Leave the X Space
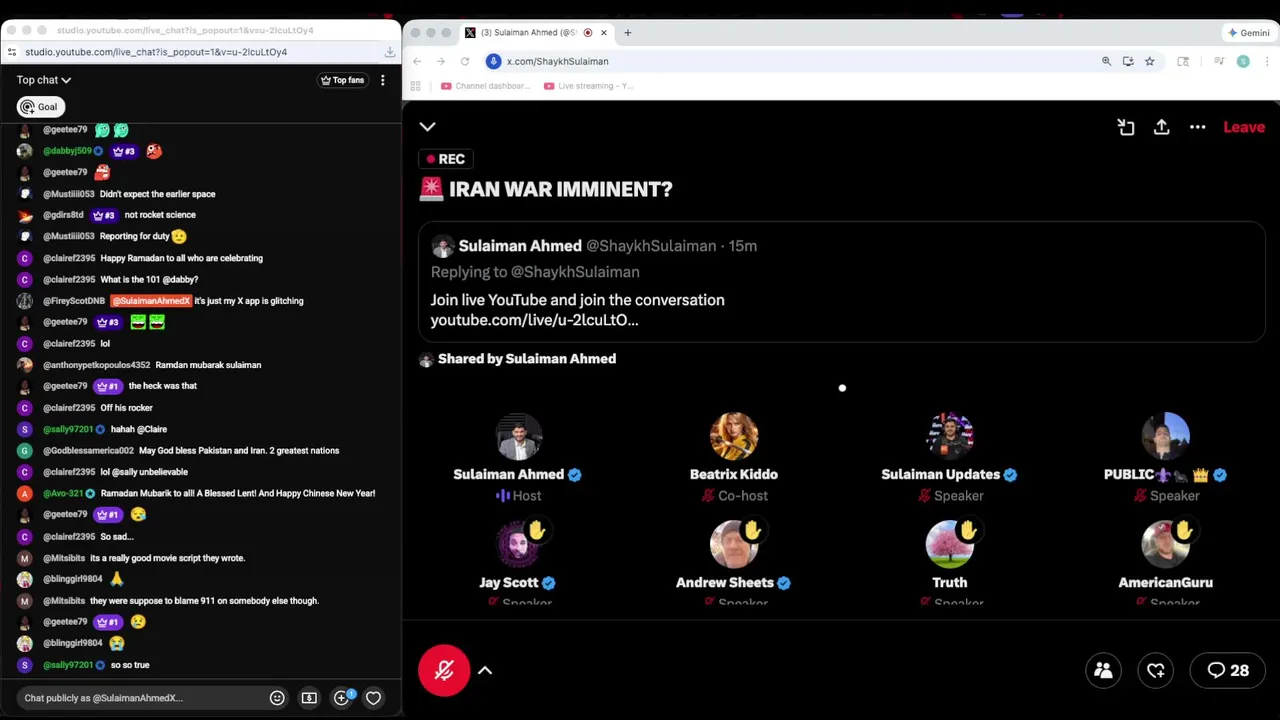Screen dimensions: 1280x720 pos(1244,127)
